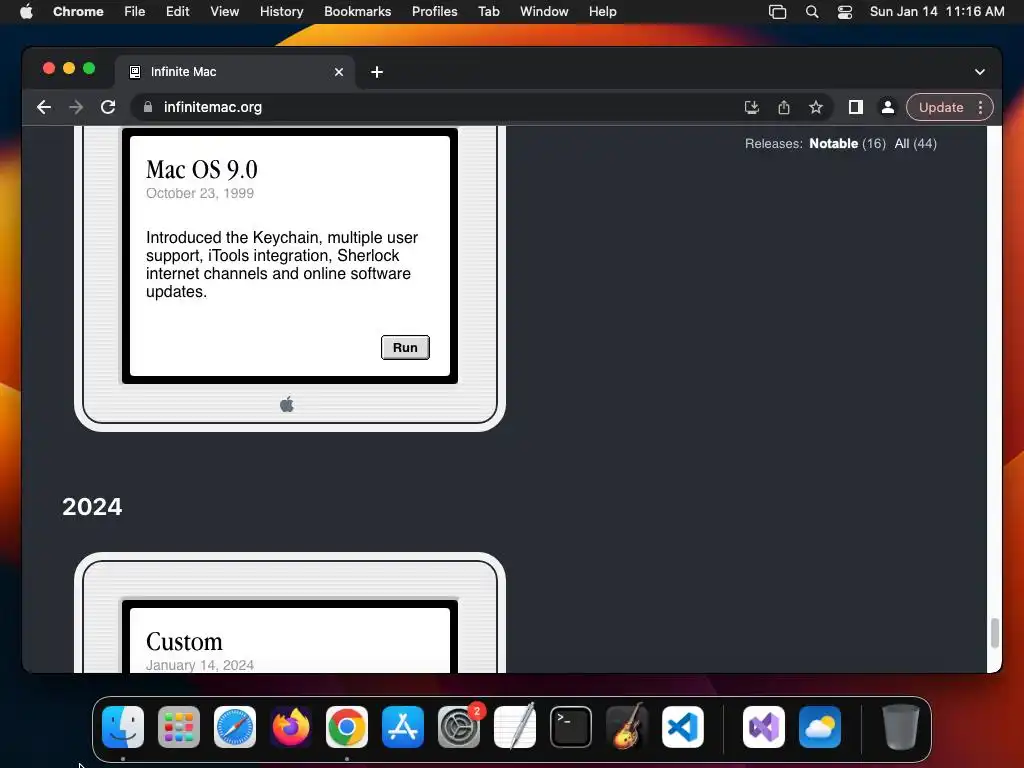1024x768 pixels.
Task: Open a new tab
Action: click(377, 72)
